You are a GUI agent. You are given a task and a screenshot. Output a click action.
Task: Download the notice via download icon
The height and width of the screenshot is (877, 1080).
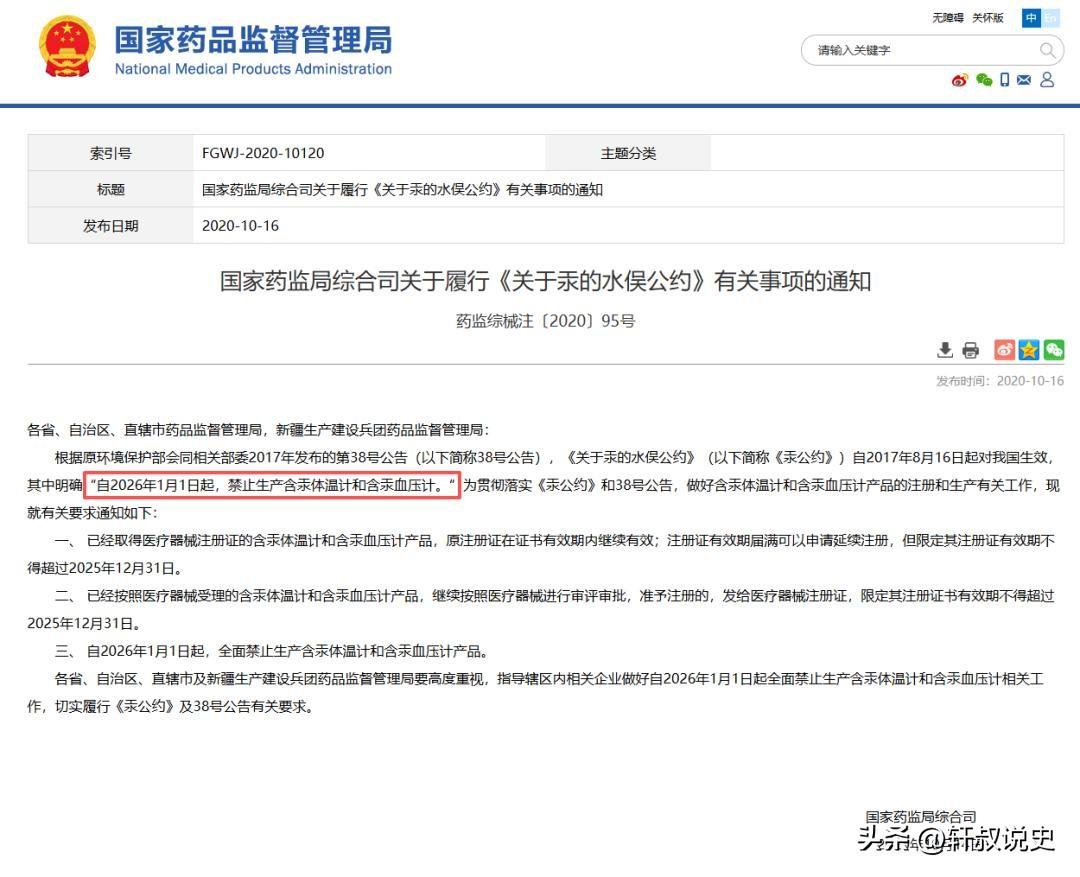pyautogui.click(x=945, y=350)
